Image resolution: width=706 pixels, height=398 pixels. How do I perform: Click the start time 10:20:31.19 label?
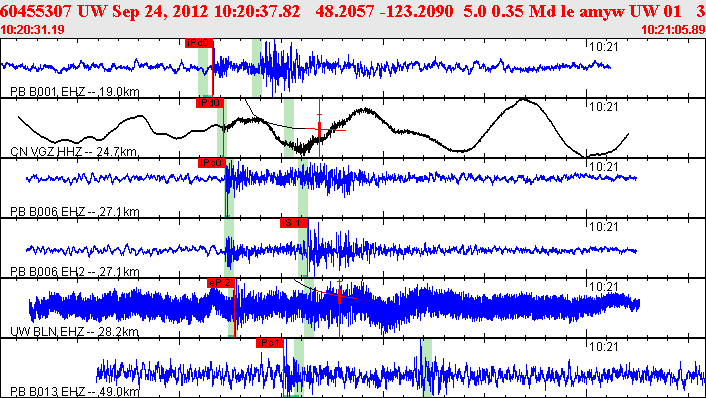[x=32, y=30]
